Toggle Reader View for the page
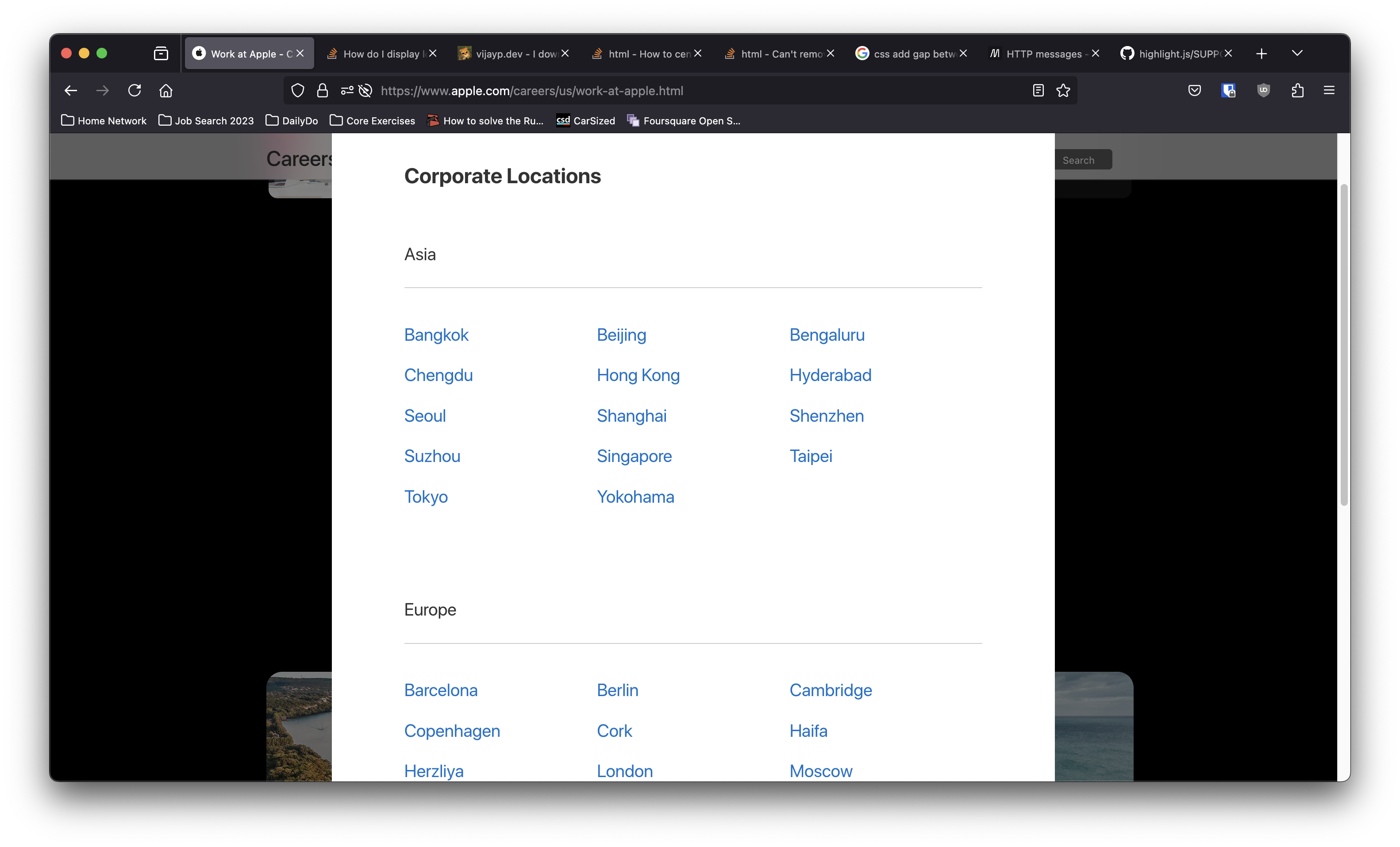 coord(1038,90)
